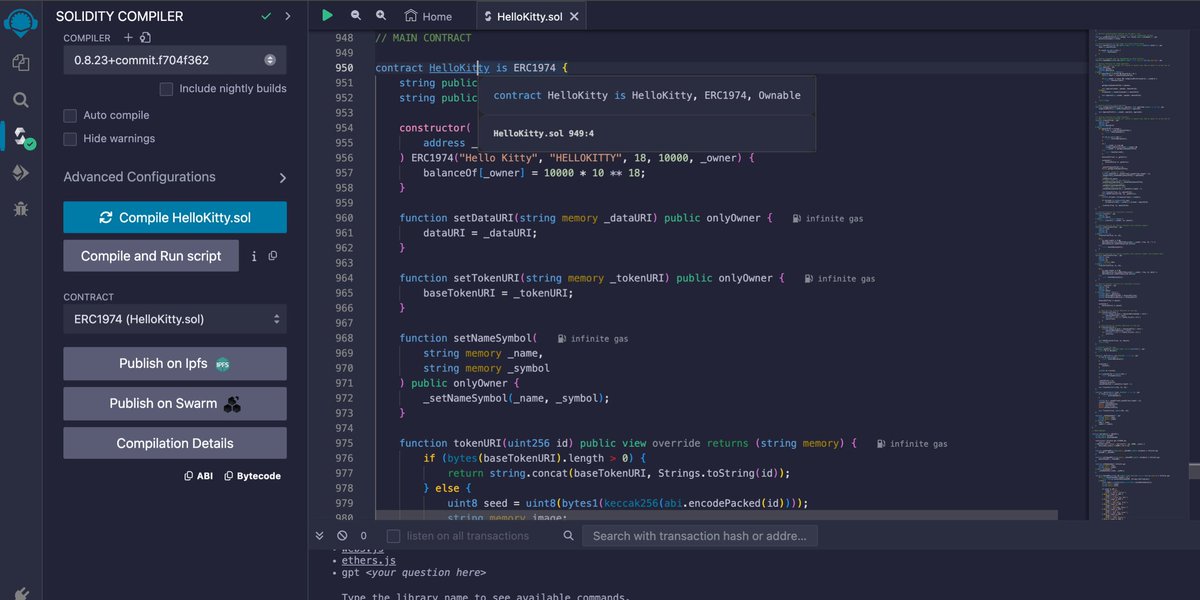Screen dimensions: 1200x600
Task: Click gas icon next to tokenURI function
Action: pos(881,443)
